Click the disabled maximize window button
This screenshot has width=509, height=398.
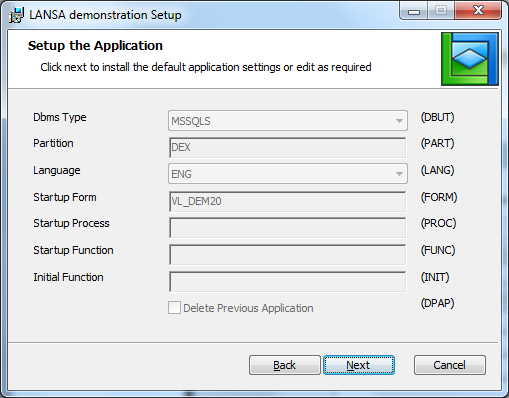441,11
